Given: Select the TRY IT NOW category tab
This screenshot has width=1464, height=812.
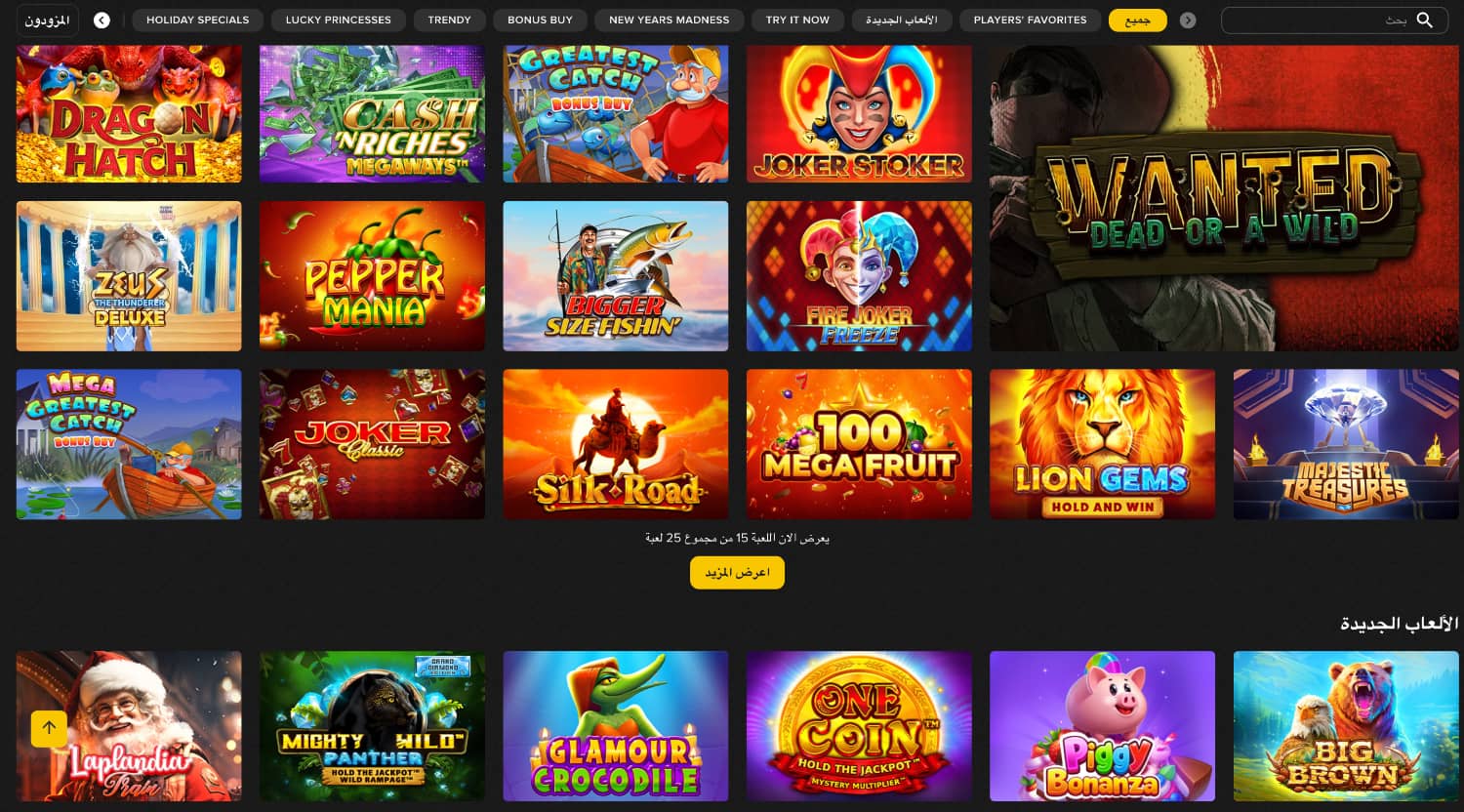Looking at the screenshot, I should pos(797,20).
